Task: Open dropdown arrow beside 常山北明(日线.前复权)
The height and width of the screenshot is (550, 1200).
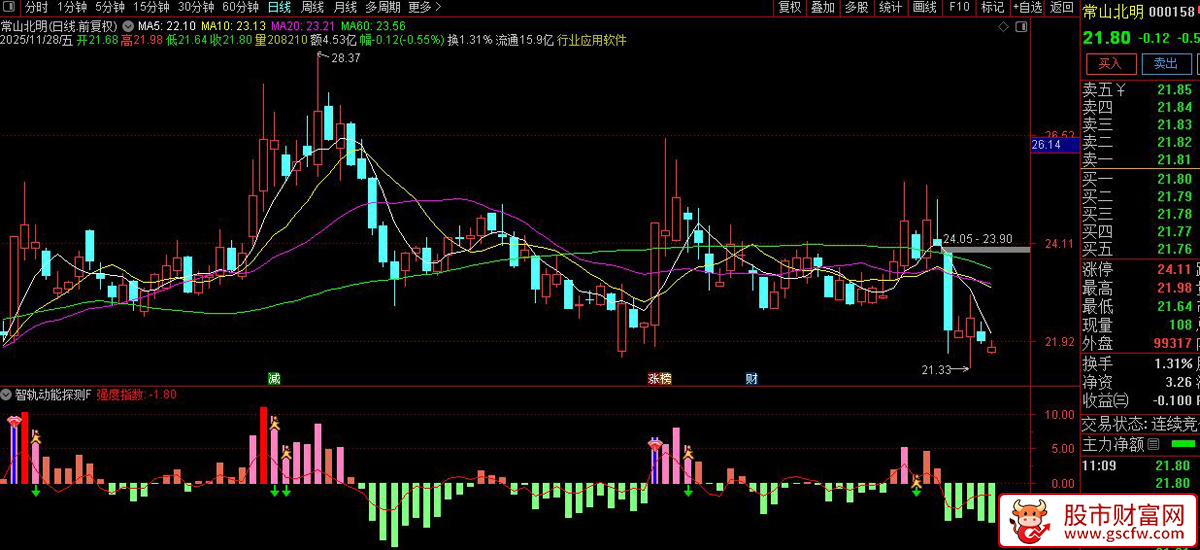Action: [x=126, y=24]
